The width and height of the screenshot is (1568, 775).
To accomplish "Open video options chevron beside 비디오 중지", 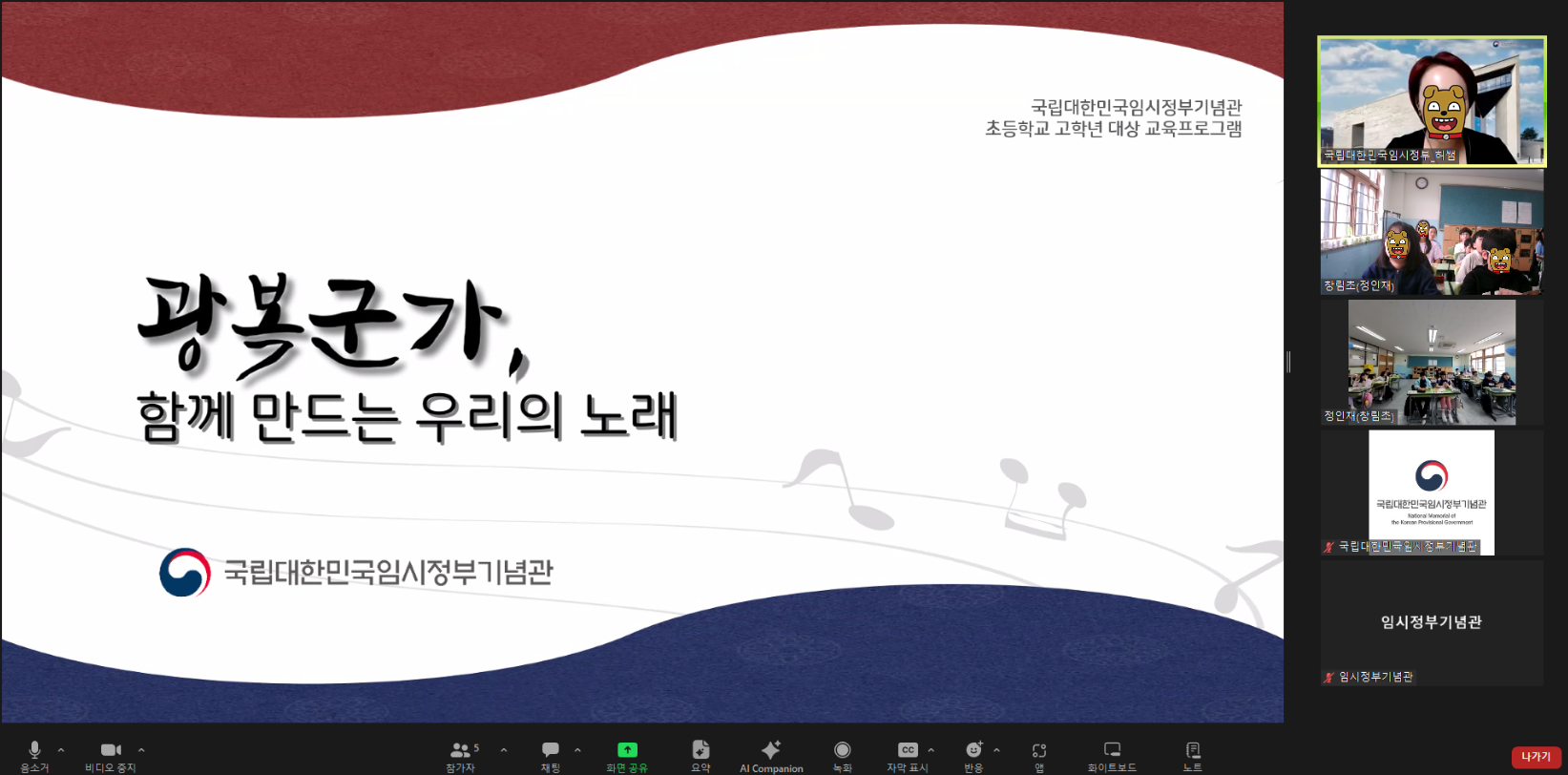I will click(x=141, y=750).
